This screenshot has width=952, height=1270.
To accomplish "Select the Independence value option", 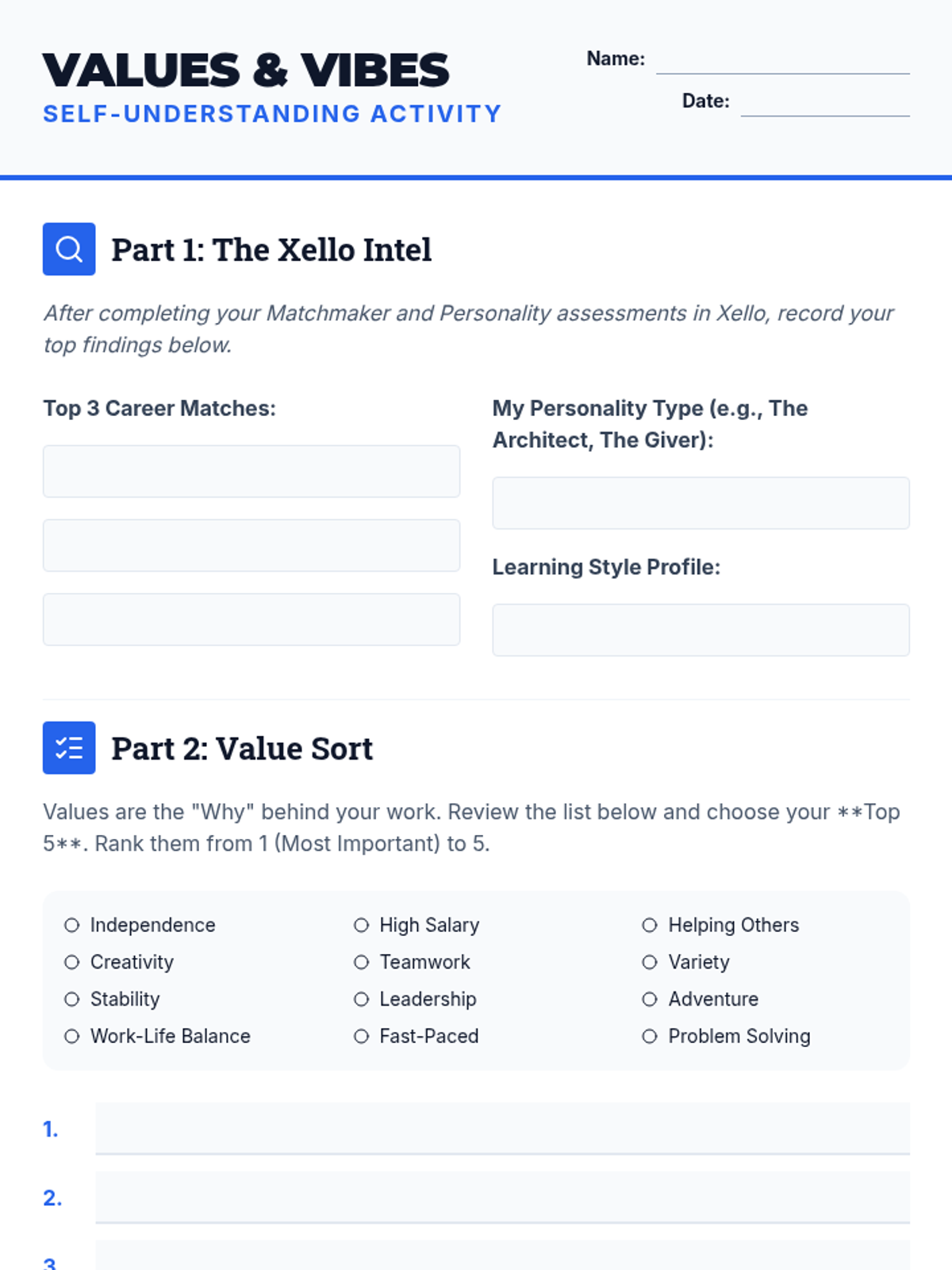I will (x=72, y=925).
